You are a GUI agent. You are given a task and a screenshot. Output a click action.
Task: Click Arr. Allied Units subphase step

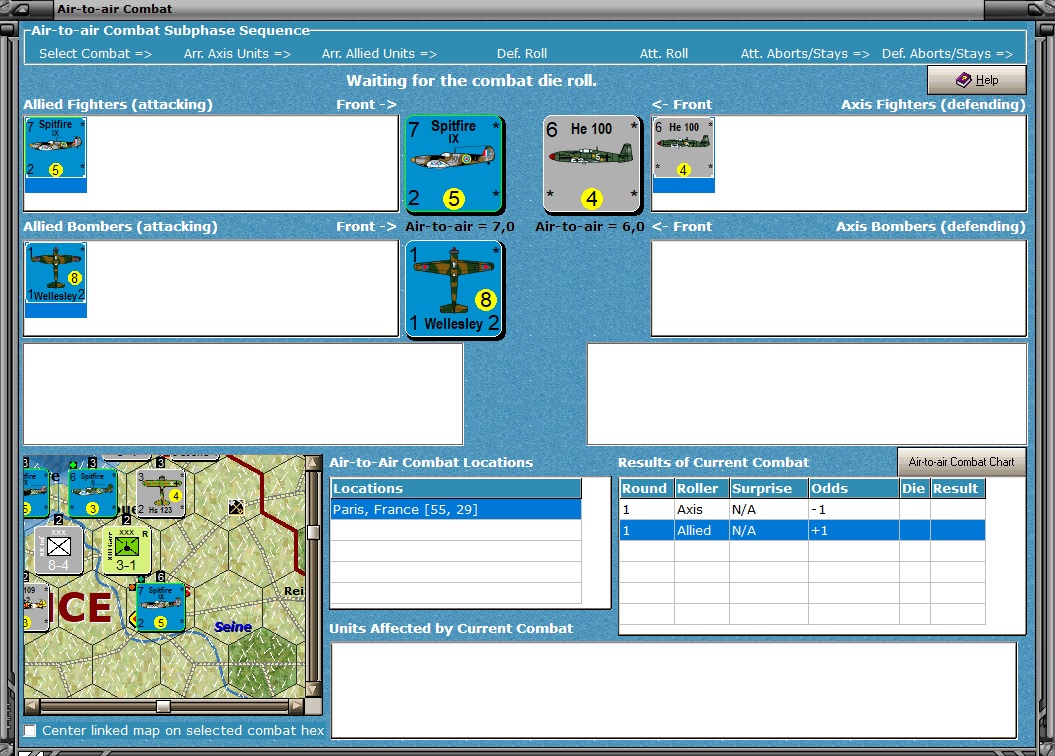click(x=379, y=54)
